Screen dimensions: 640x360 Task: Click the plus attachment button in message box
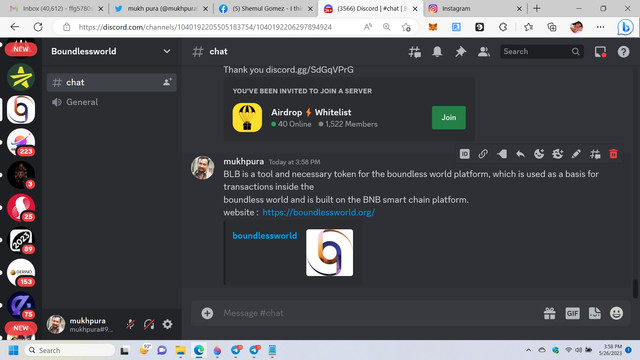click(x=207, y=313)
